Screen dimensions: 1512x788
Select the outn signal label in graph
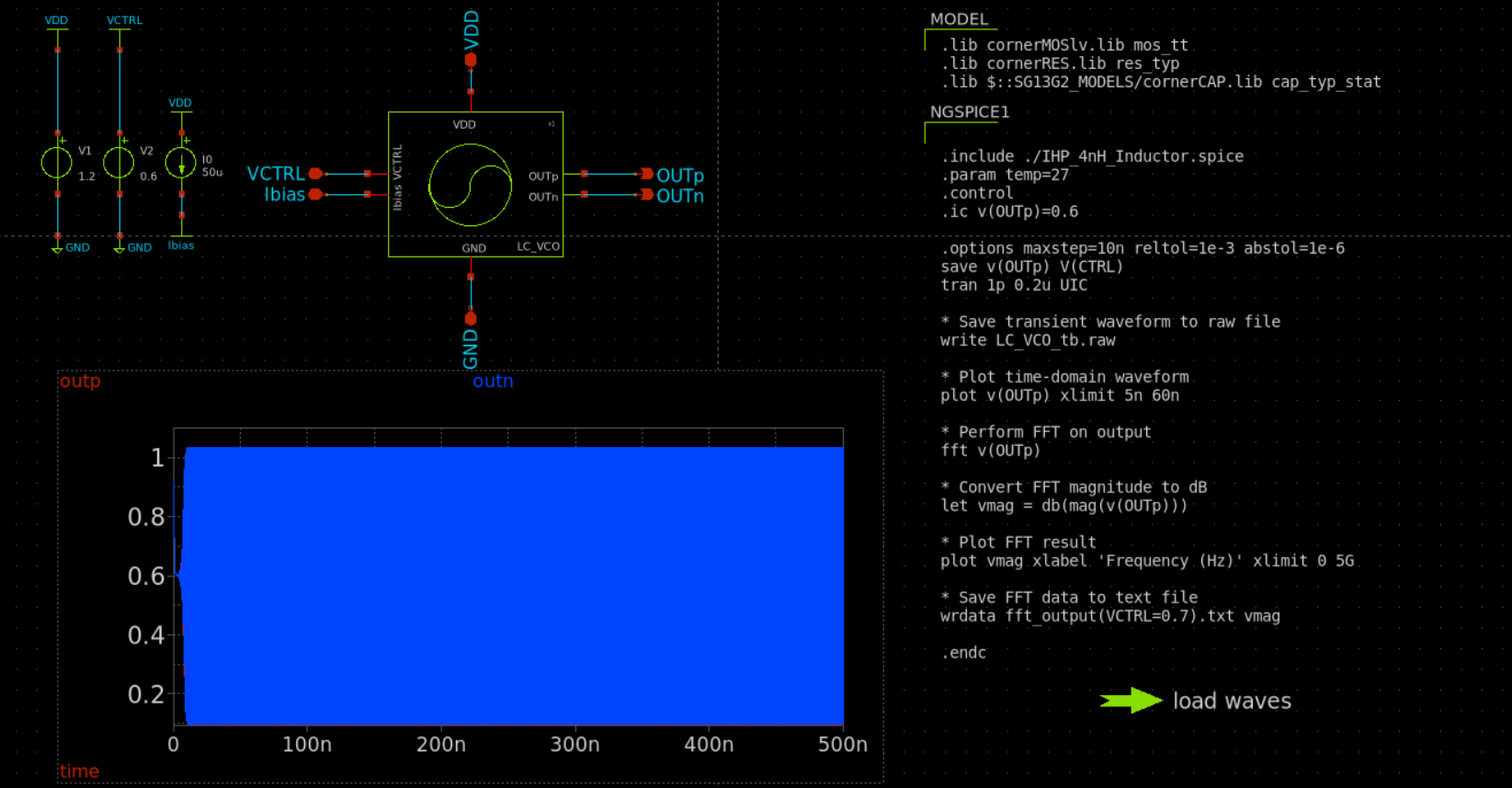493,381
